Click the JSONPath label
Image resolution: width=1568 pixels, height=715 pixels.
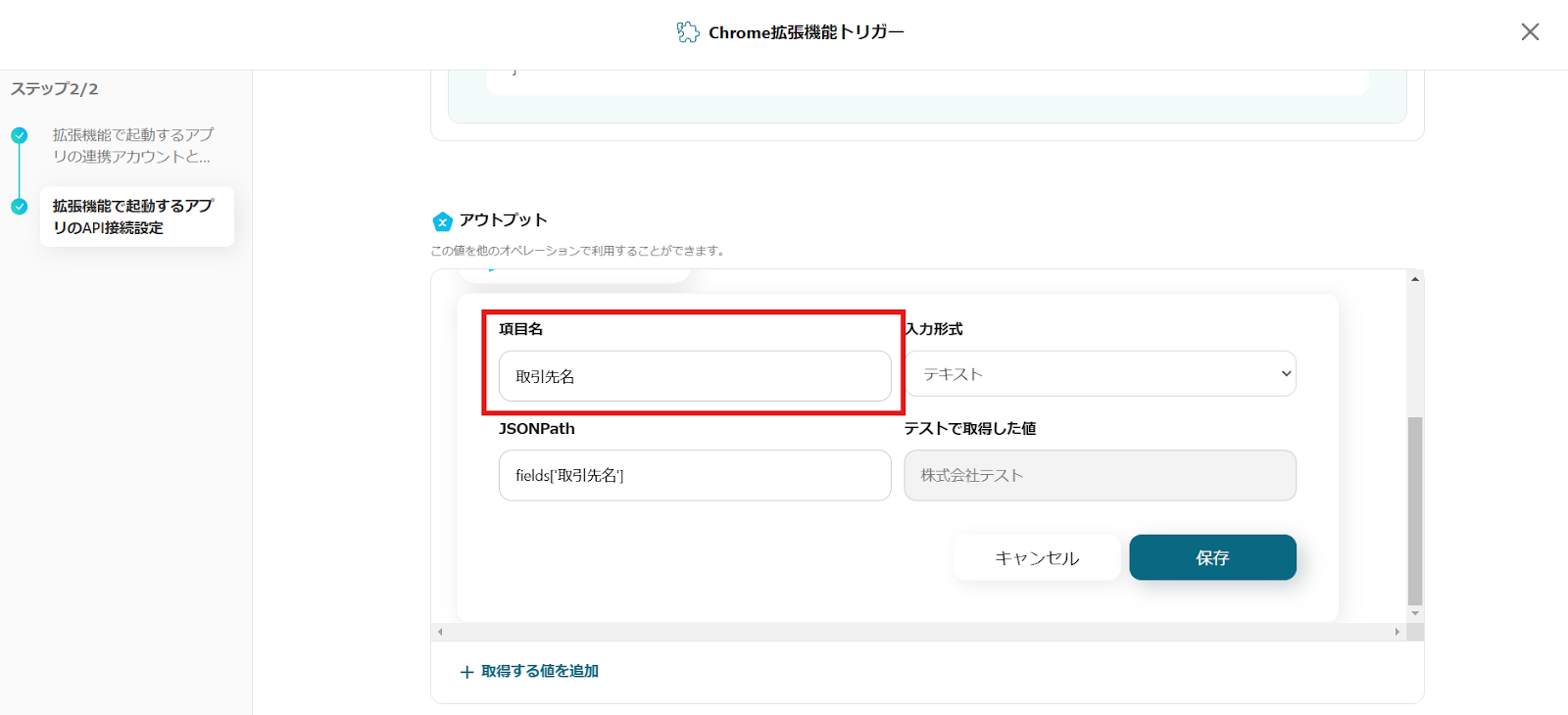point(537,429)
